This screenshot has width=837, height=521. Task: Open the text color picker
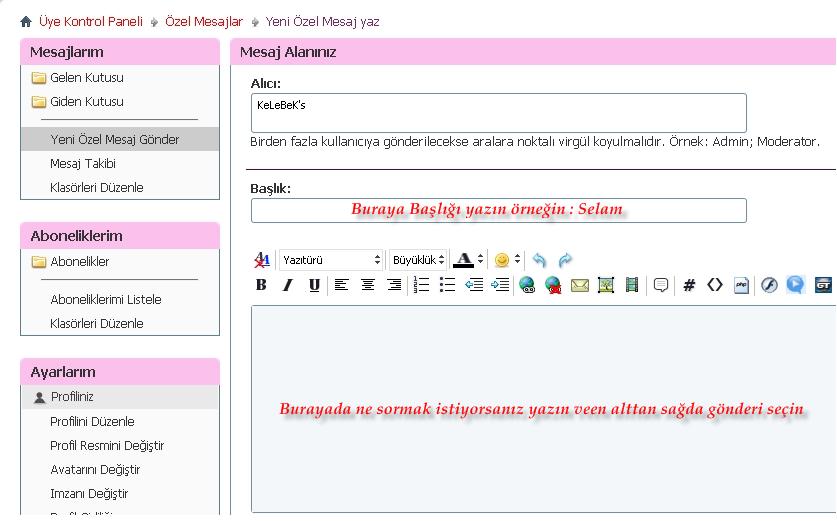468,260
